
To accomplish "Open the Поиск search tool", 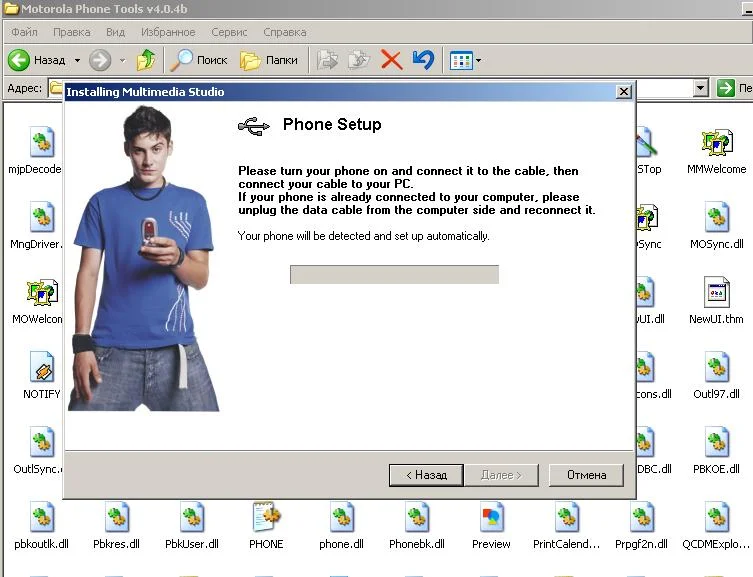I will [199, 60].
